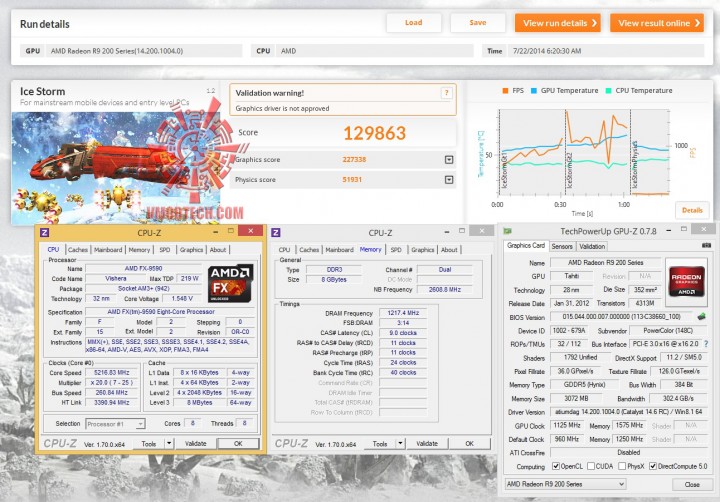Image resolution: width=720 pixels, height=502 pixels.
Task: Click the validation warning question mark icon
Action: click(x=446, y=93)
